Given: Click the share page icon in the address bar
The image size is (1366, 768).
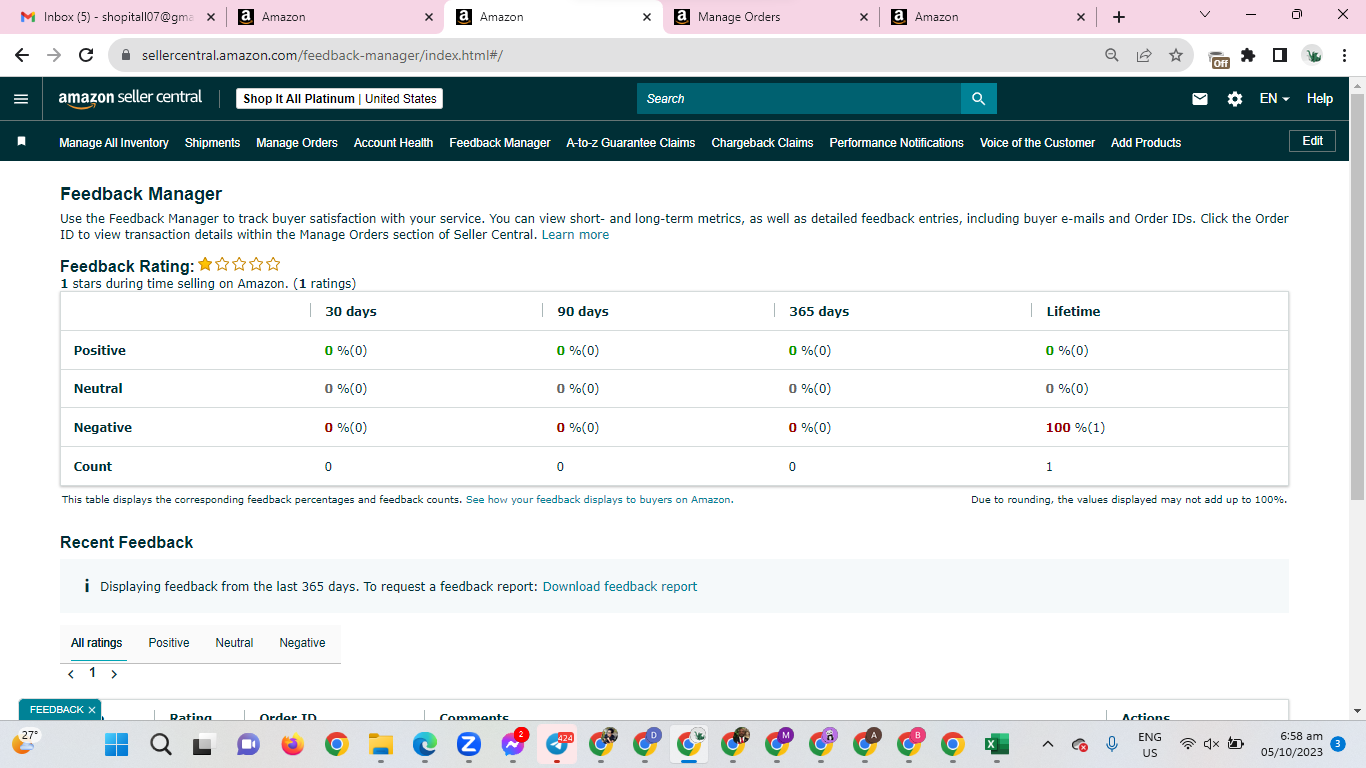Looking at the screenshot, I should [x=1144, y=55].
